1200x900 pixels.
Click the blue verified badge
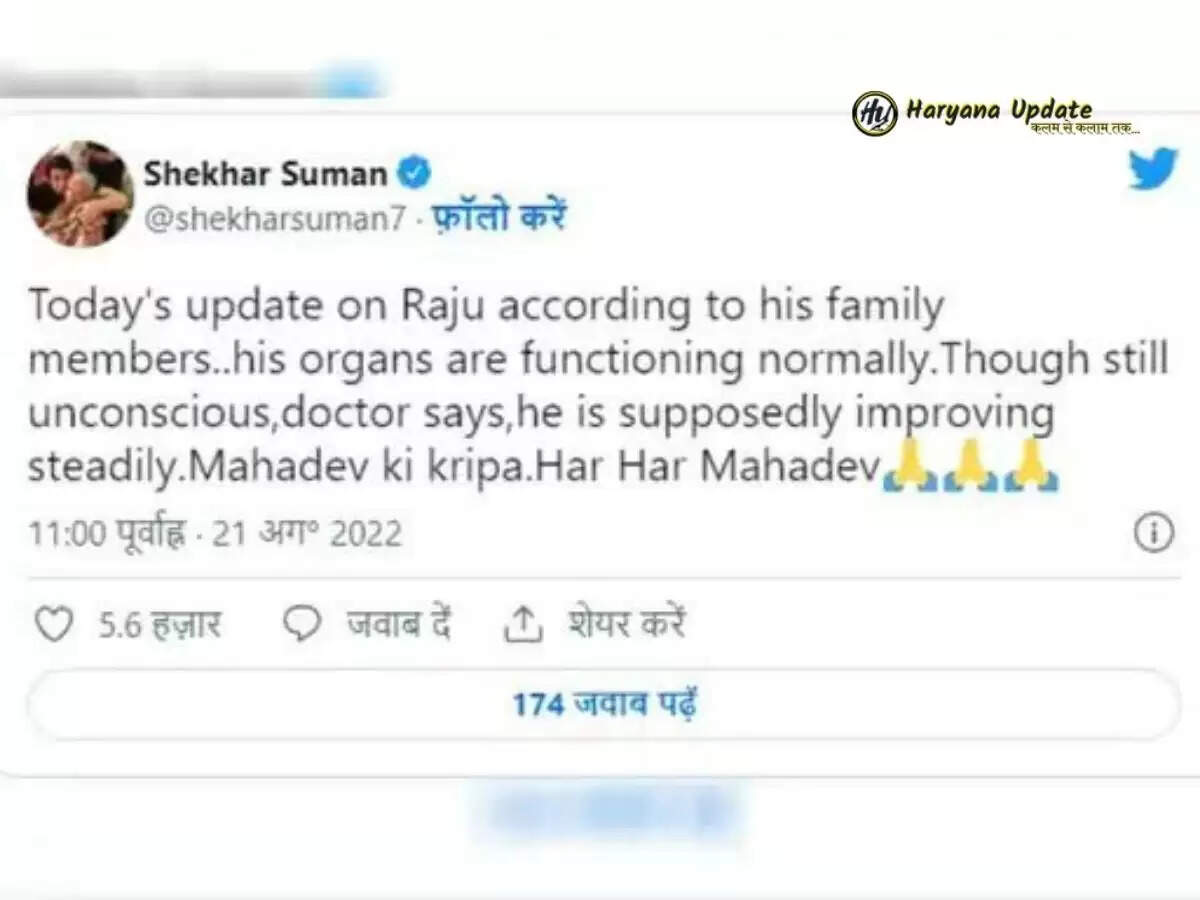click(x=415, y=173)
